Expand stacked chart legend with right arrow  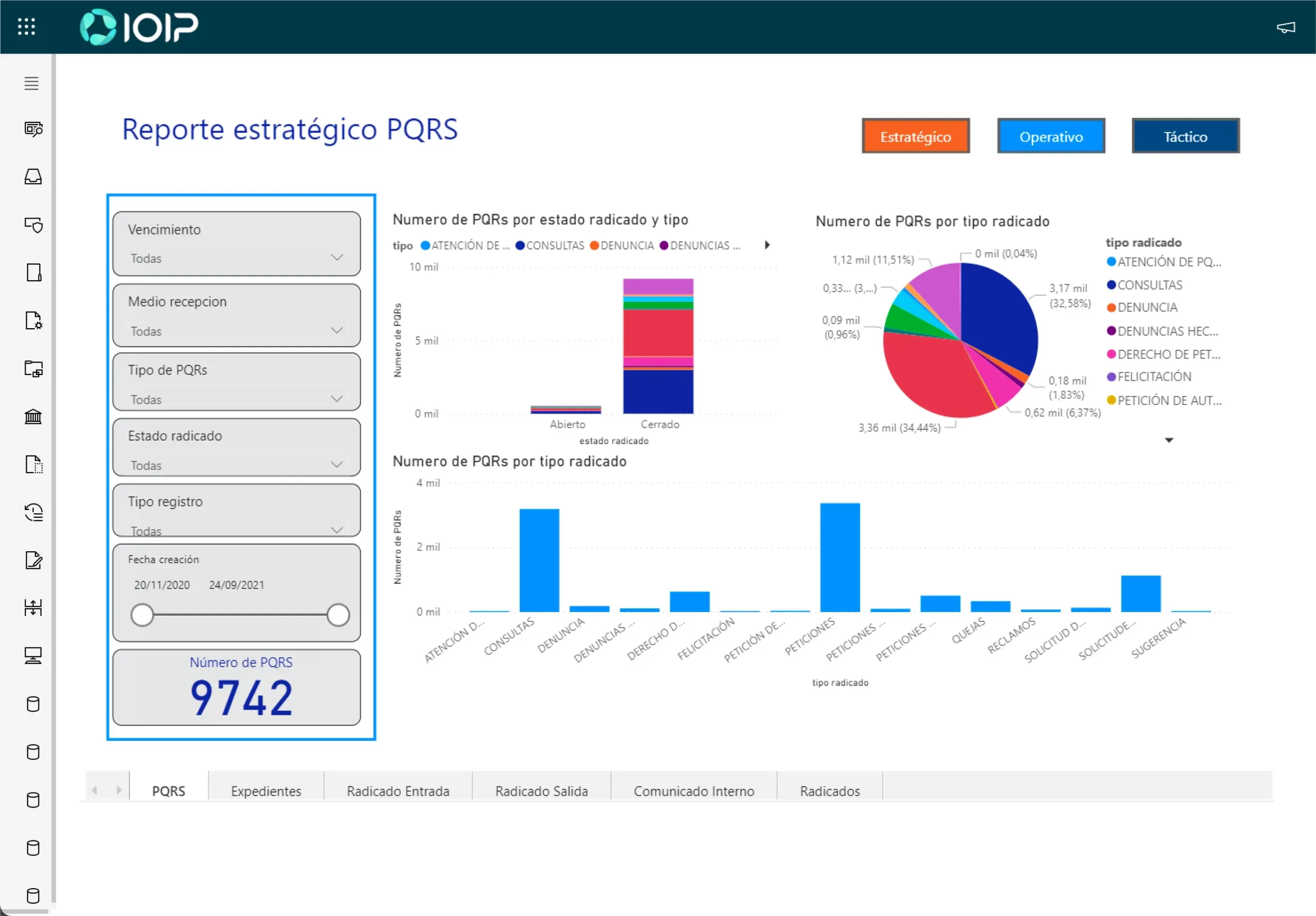click(767, 245)
